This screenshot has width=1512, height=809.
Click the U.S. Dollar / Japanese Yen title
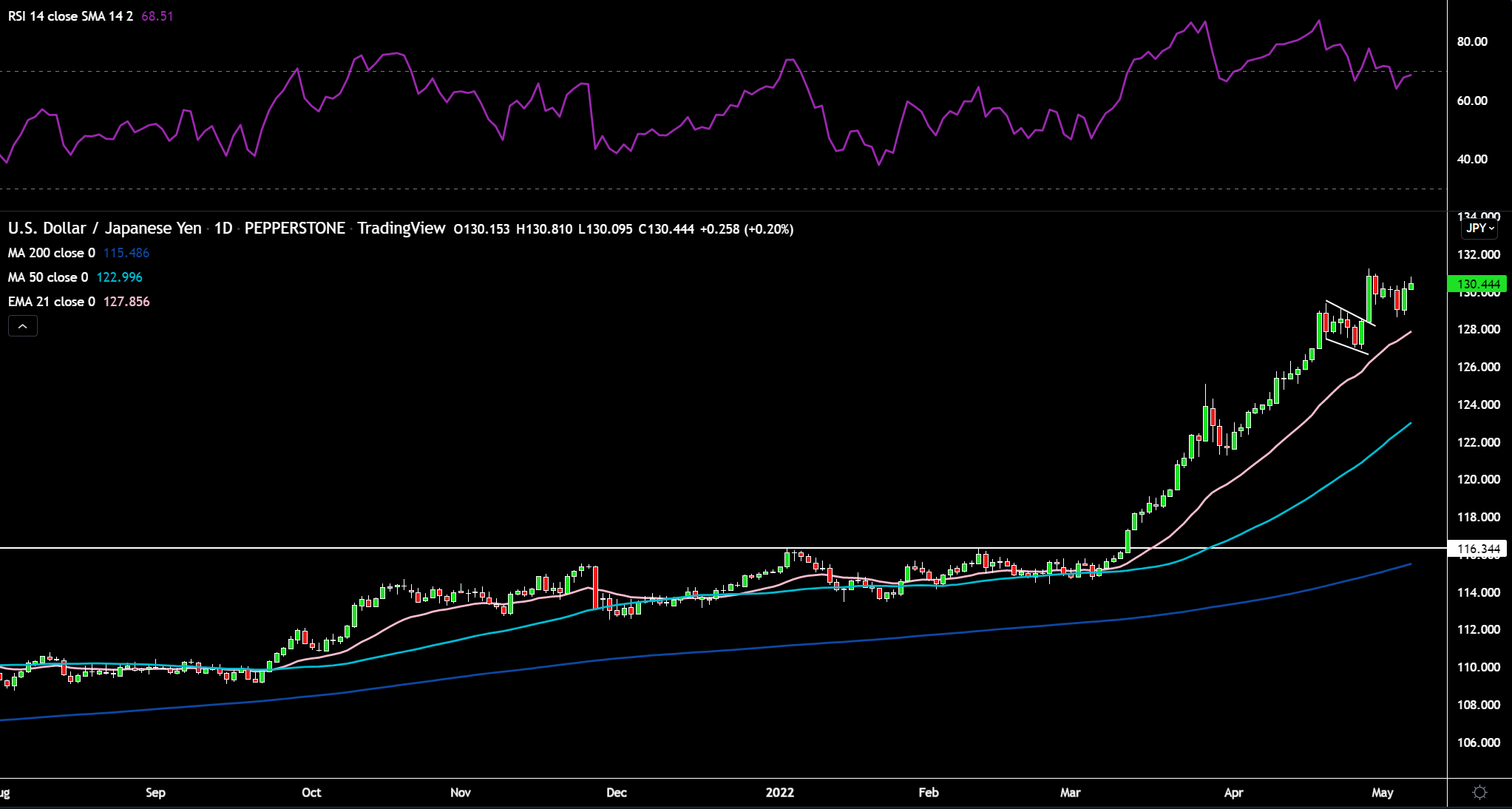coord(104,229)
